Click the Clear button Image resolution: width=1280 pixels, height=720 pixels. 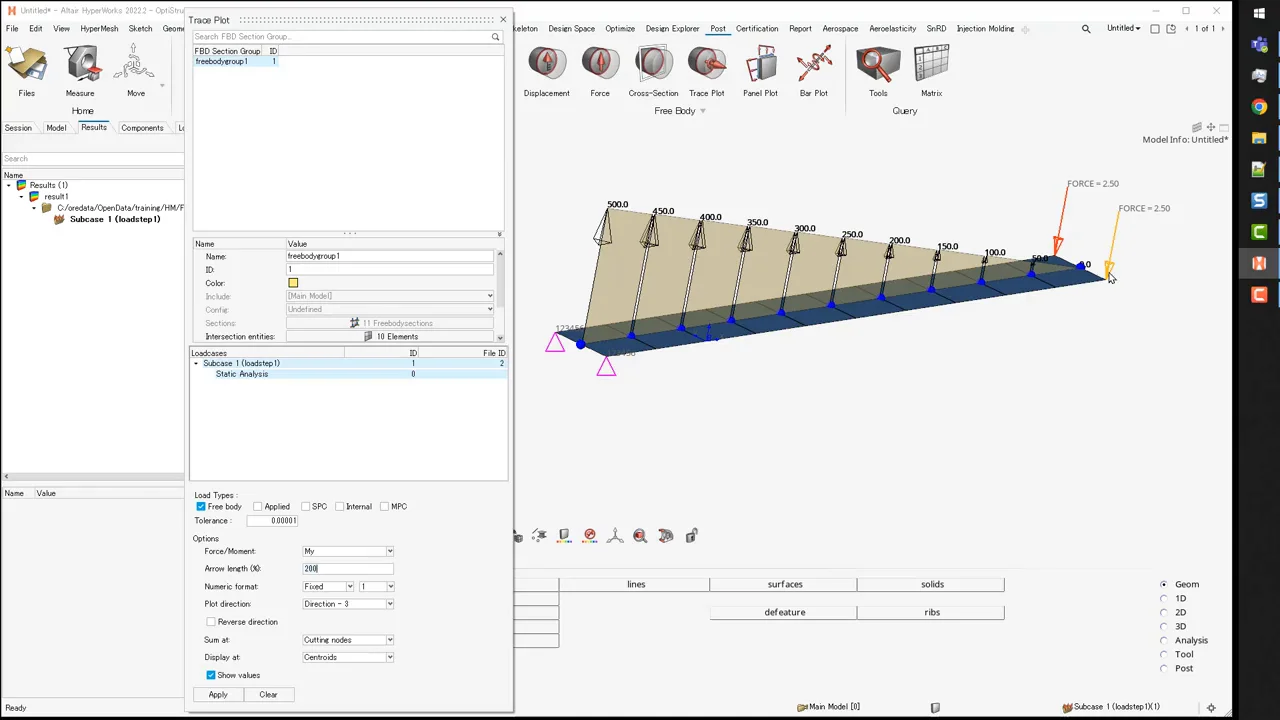(x=268, y=694)
